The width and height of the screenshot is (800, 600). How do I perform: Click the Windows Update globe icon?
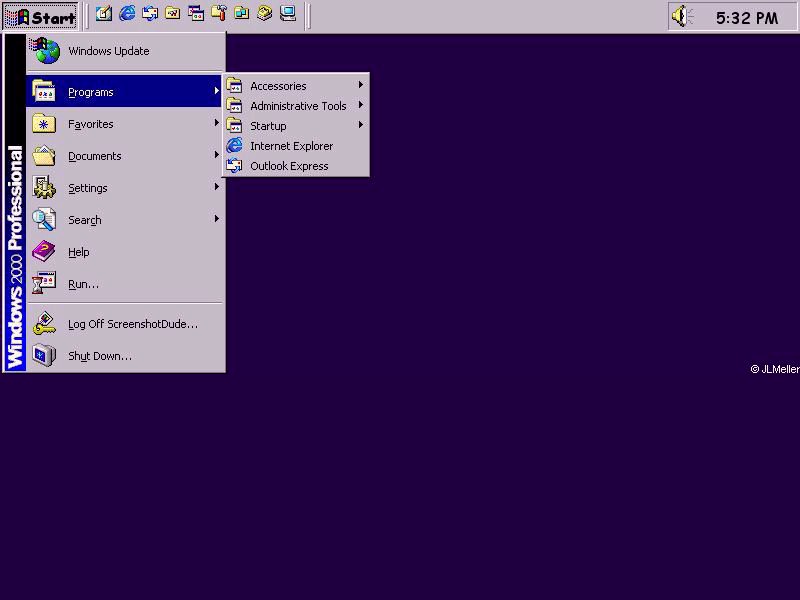[x=45, y=51]
